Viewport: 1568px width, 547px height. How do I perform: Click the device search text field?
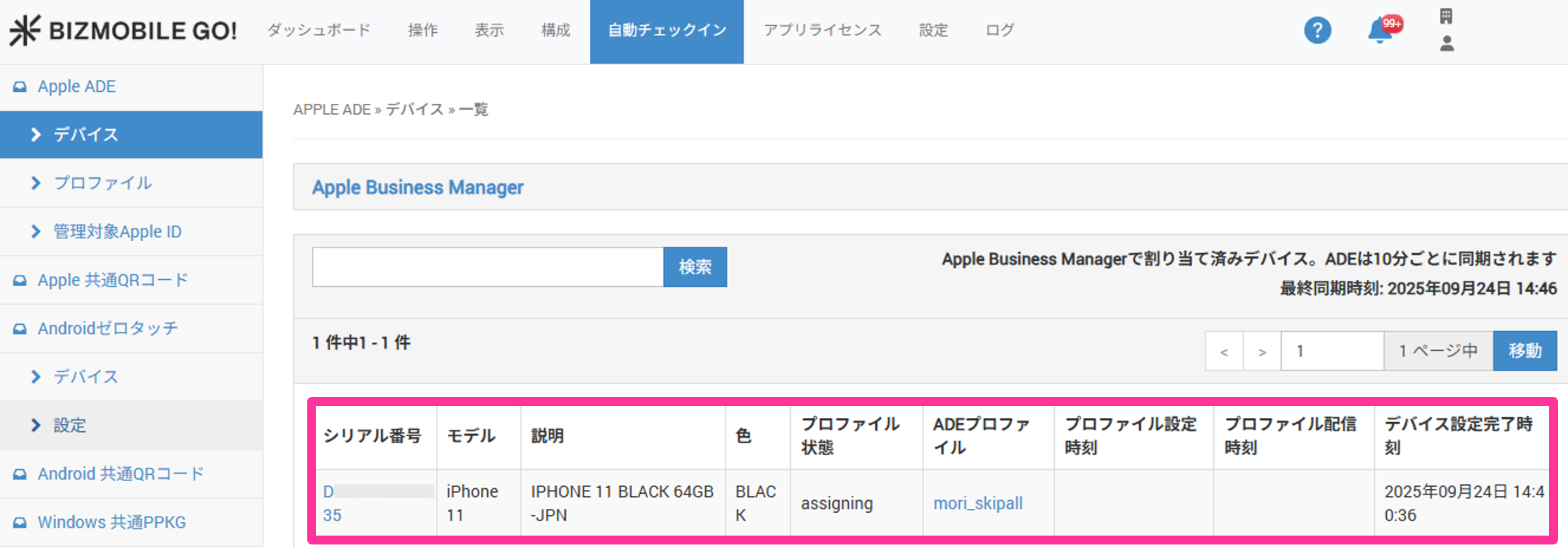487,267
